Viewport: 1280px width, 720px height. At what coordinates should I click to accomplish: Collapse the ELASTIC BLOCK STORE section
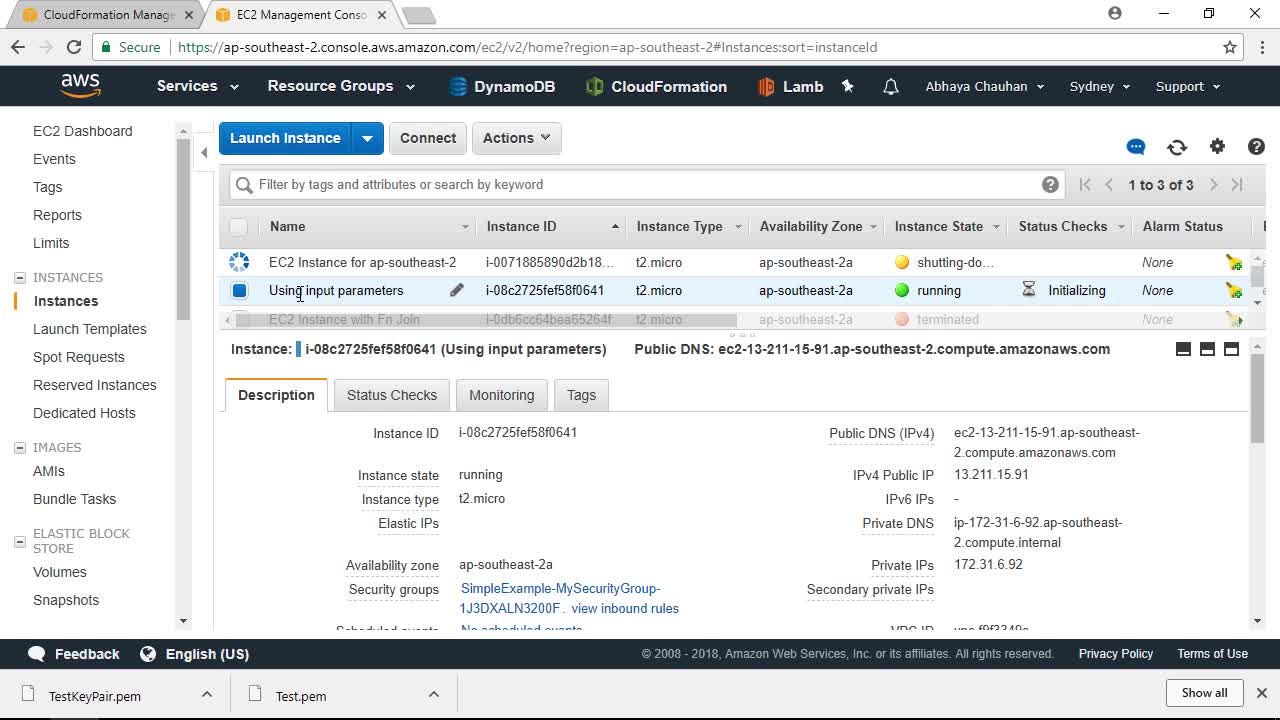click(x=19, y=541)
